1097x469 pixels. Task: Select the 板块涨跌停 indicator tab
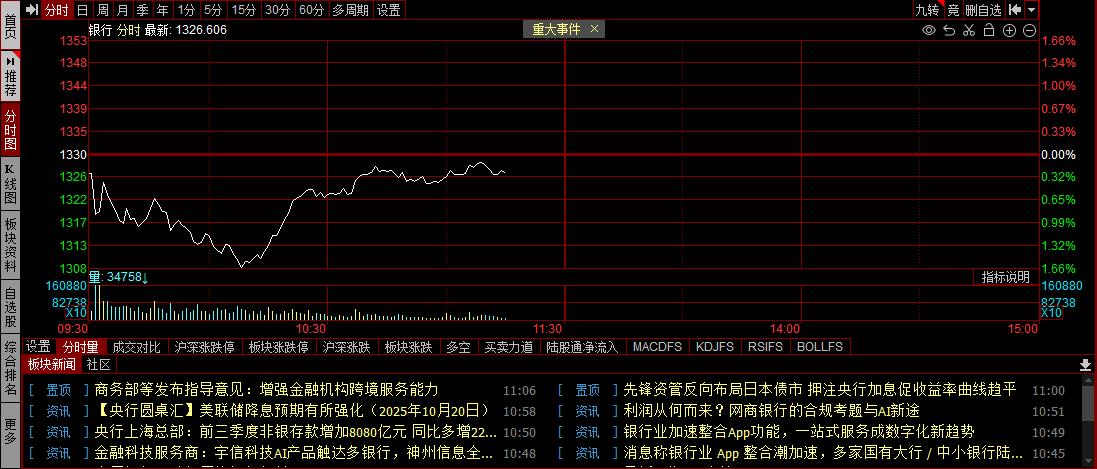point(278,346)
